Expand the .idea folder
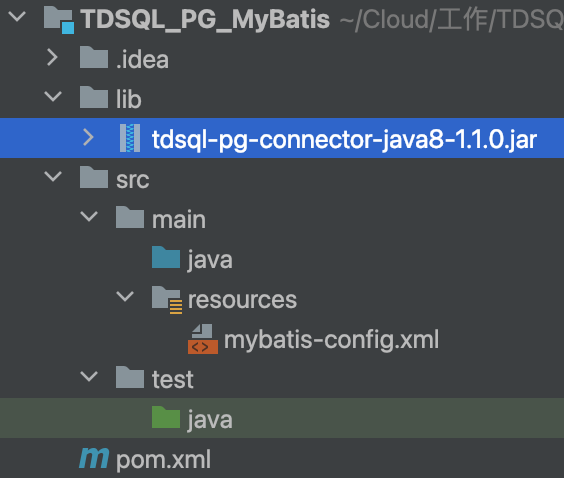This screenshot has height=478, width=564. click(x=53, y=58)
